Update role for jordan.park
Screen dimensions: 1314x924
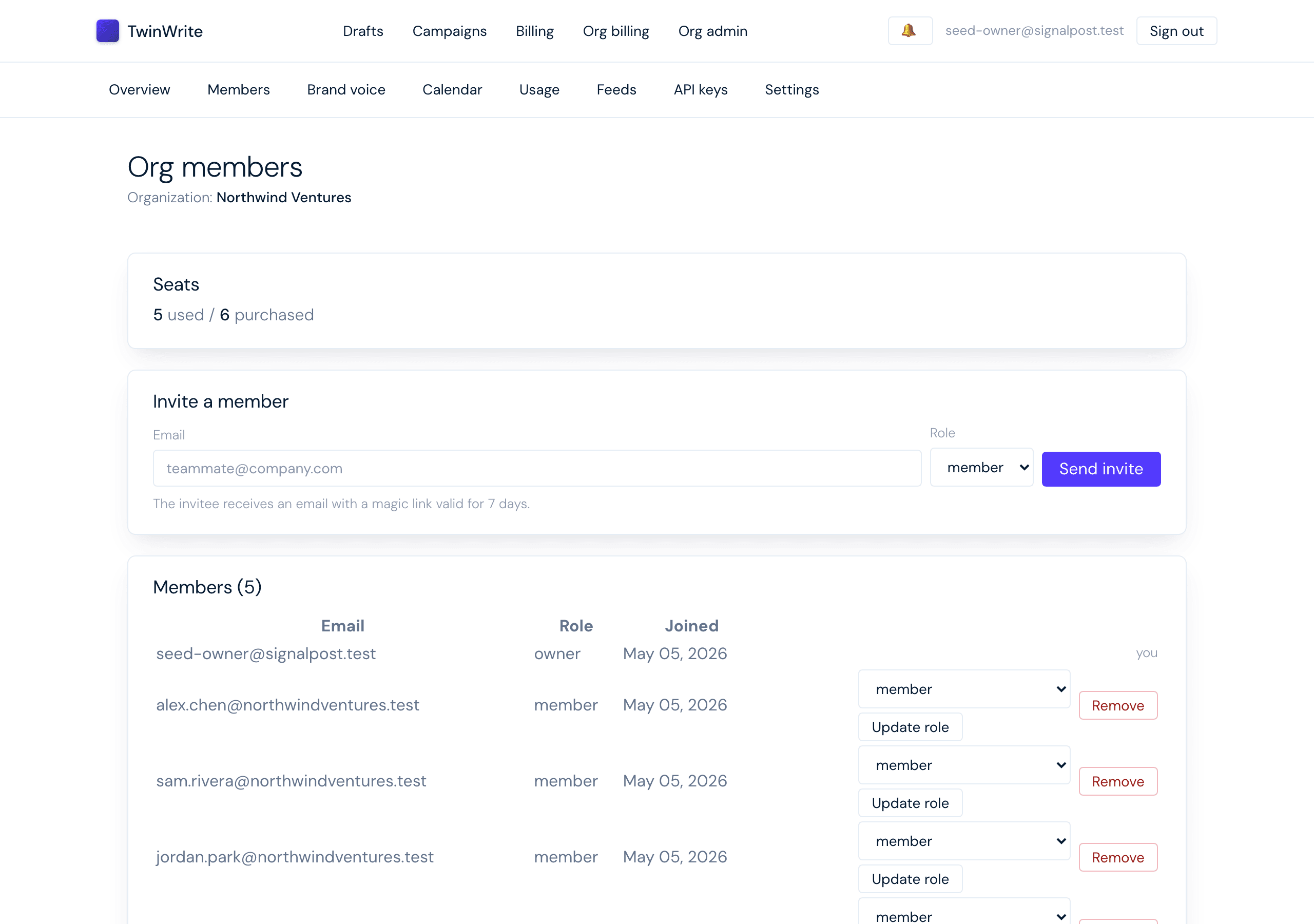(910, 879)
